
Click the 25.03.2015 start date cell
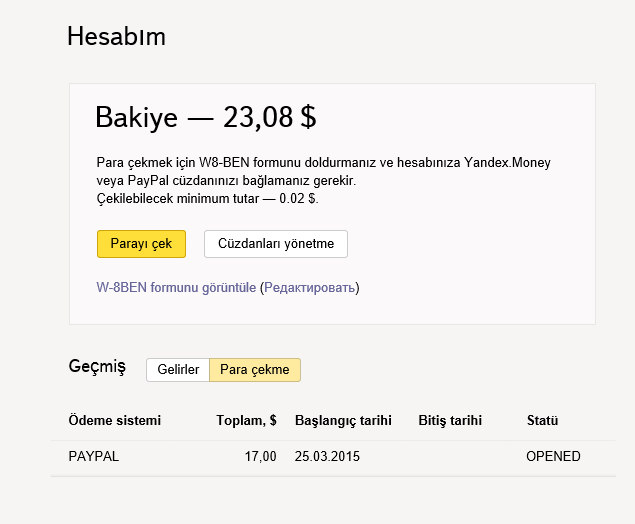327,457
